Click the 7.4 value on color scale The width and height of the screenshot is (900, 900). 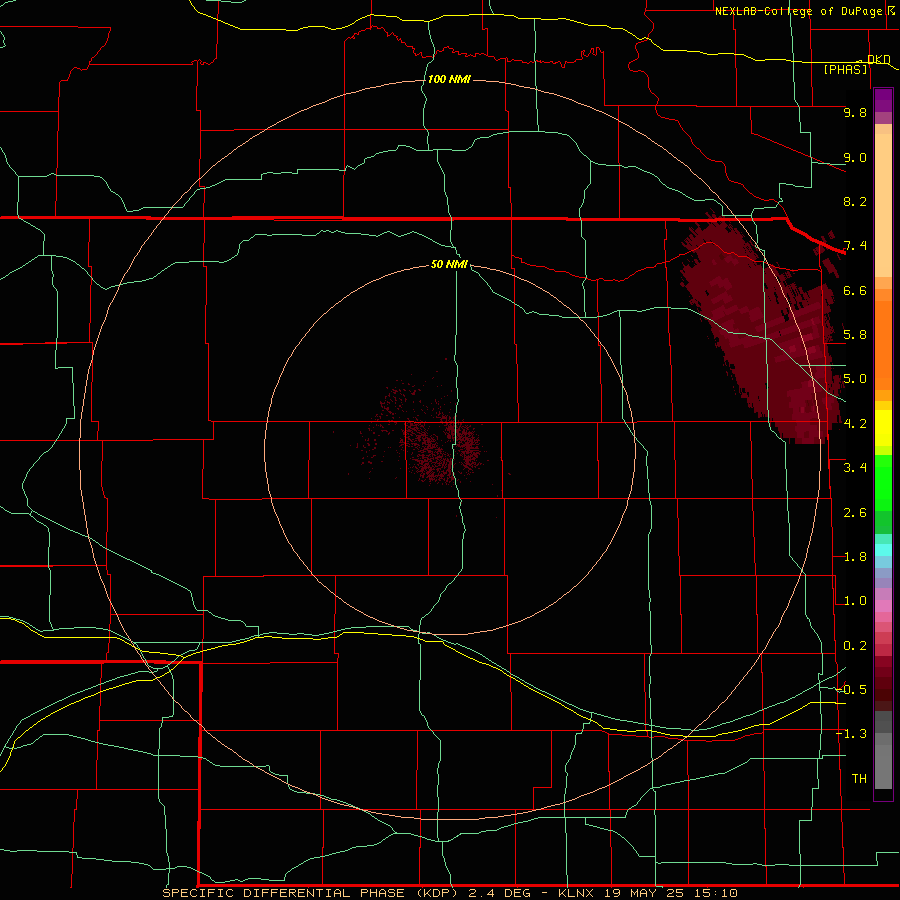tap(855, 246)
